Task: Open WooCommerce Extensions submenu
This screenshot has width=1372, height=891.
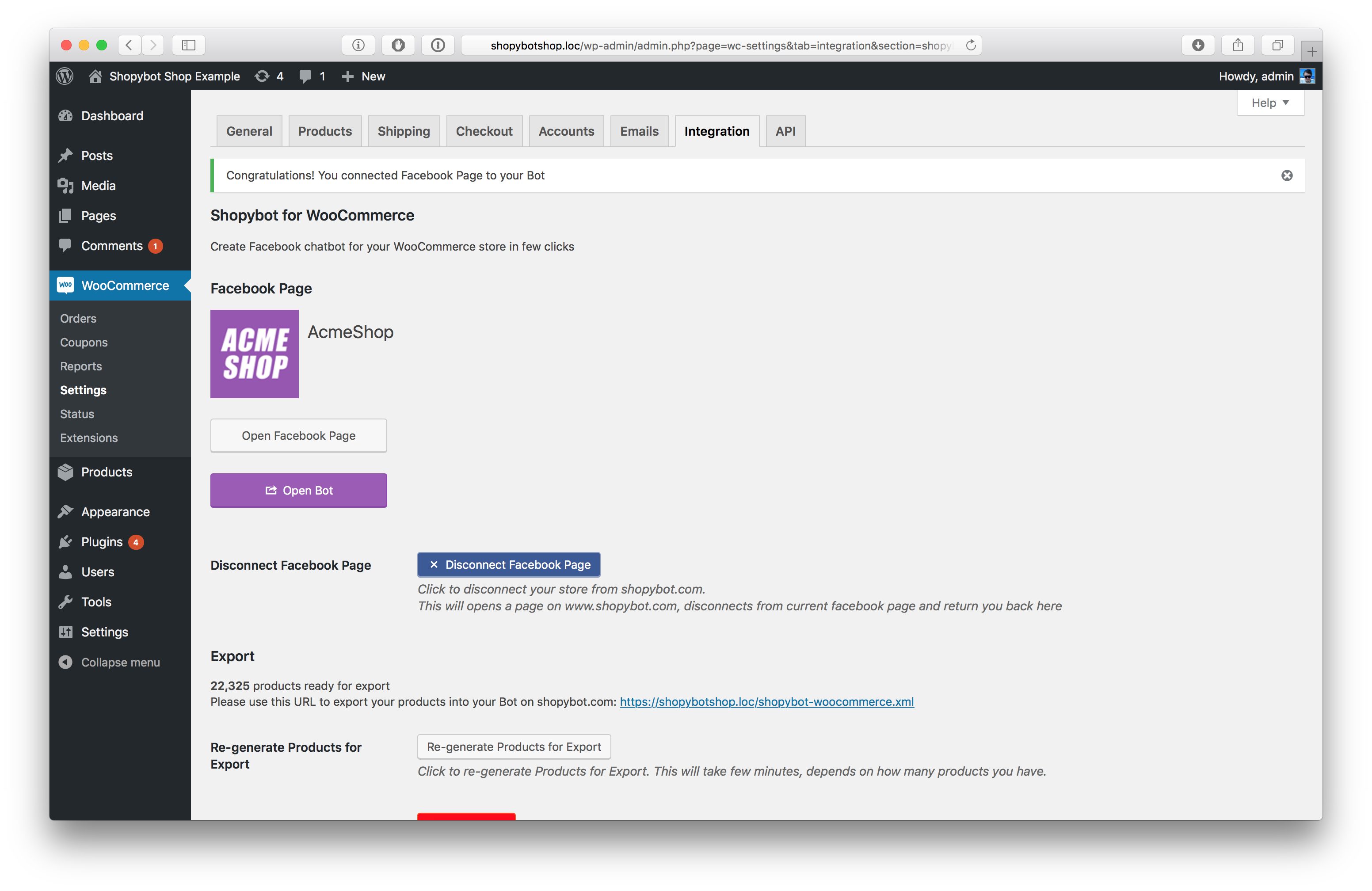Action: point(89,438)
